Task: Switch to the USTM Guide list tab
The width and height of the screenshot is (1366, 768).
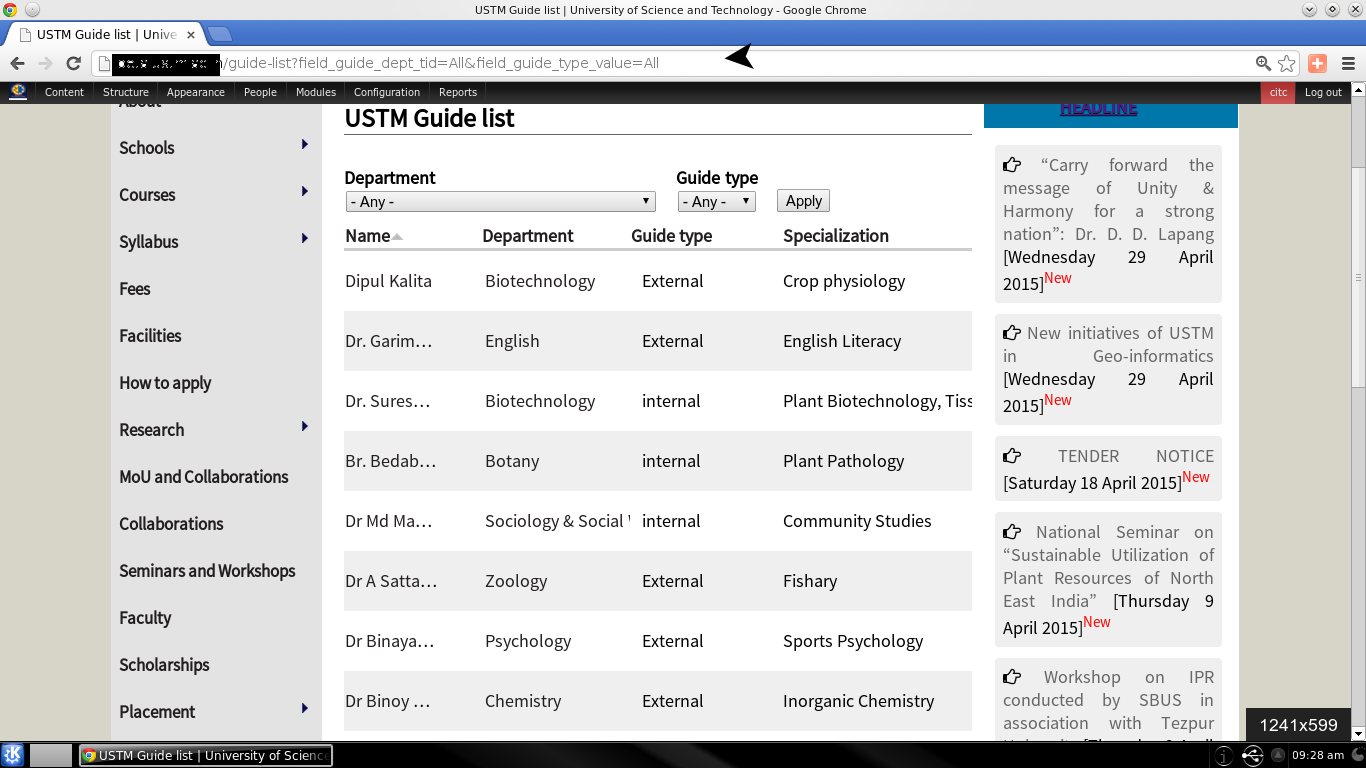Action: point(105,34)
